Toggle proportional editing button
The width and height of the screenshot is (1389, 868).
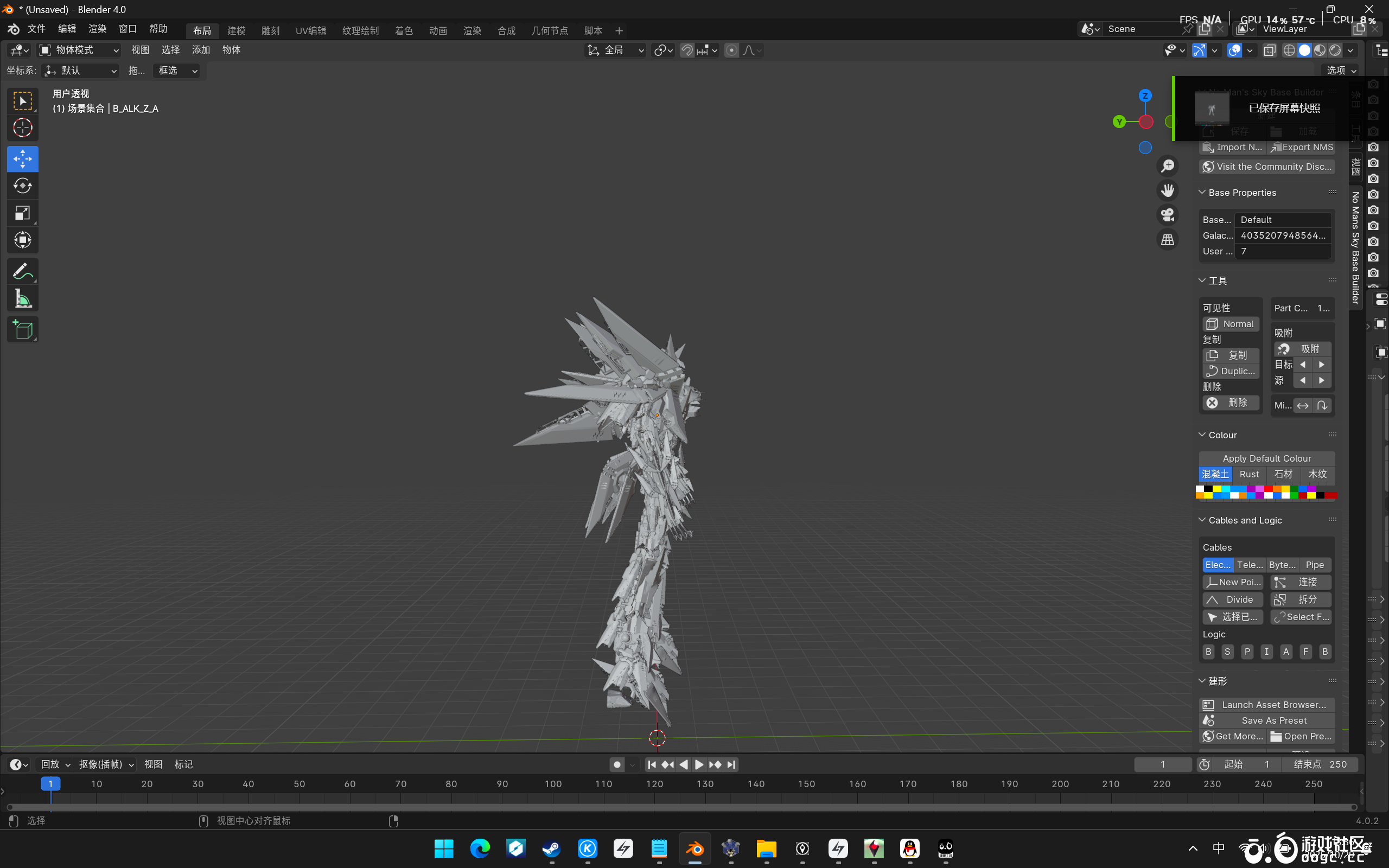[731, 50]
